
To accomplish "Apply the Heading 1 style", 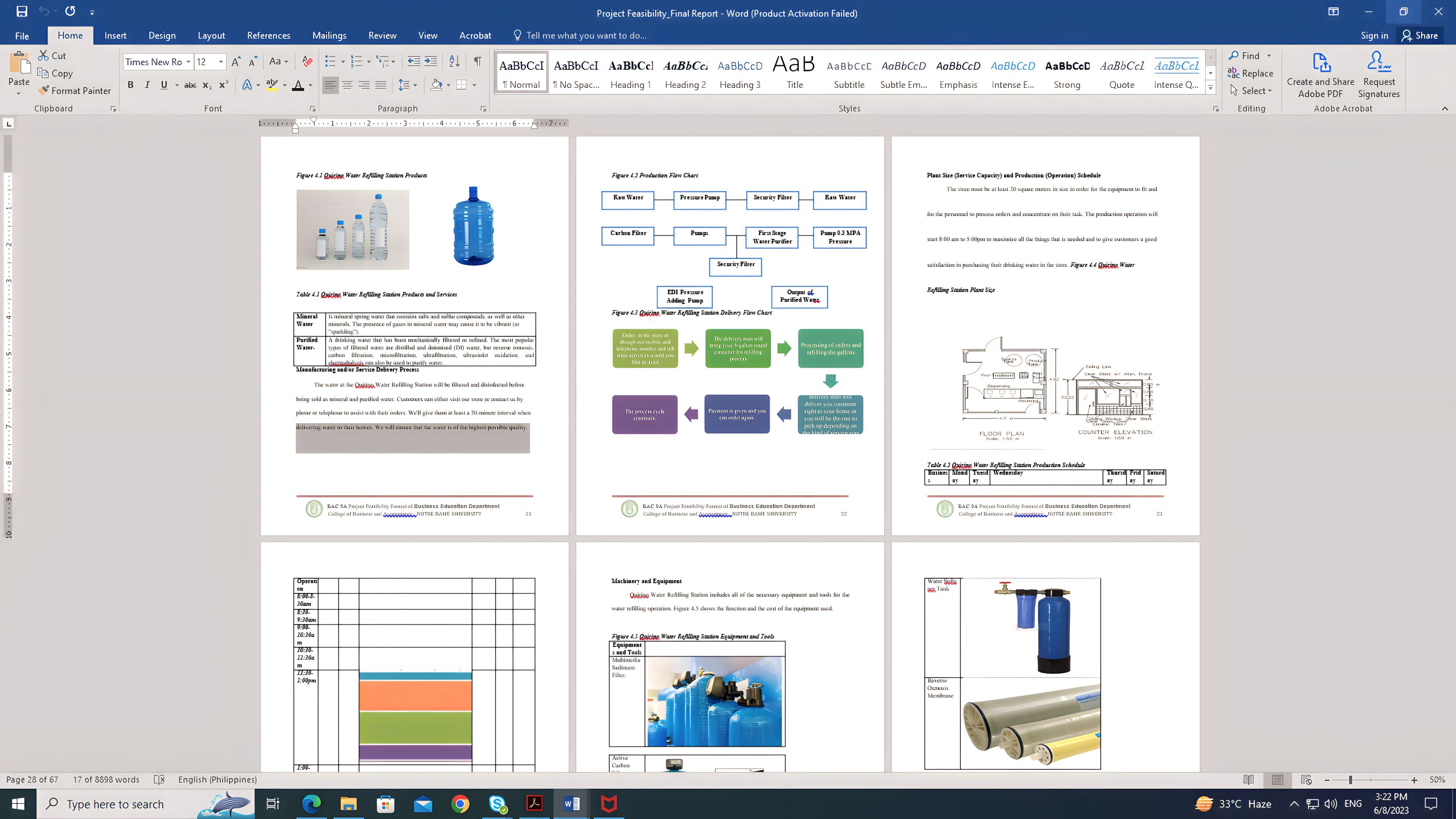I will tap(631, 73).
